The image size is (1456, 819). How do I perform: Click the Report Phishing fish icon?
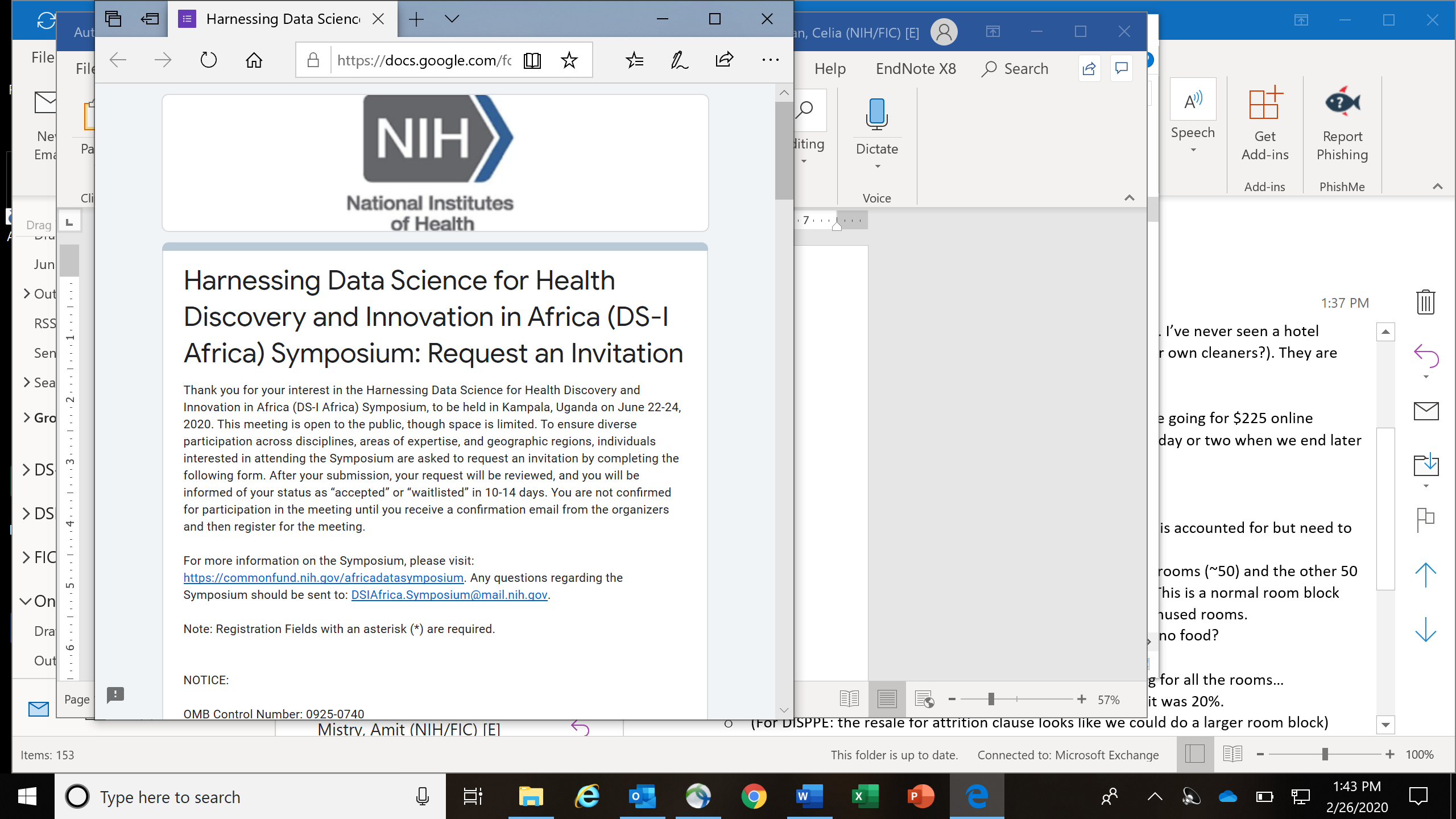tap(1342, 102)
